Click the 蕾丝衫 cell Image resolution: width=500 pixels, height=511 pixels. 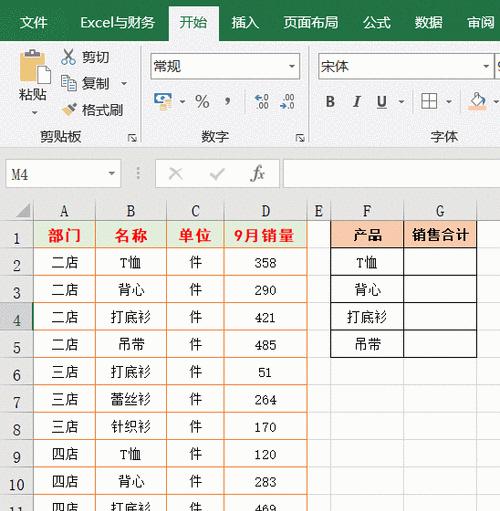pos(131,399)
